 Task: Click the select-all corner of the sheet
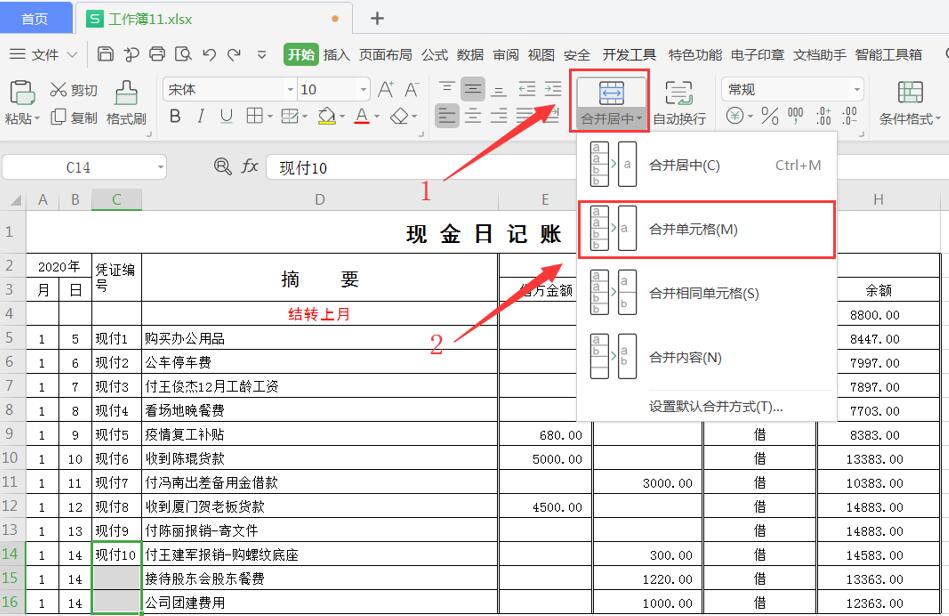coord(13,200)
